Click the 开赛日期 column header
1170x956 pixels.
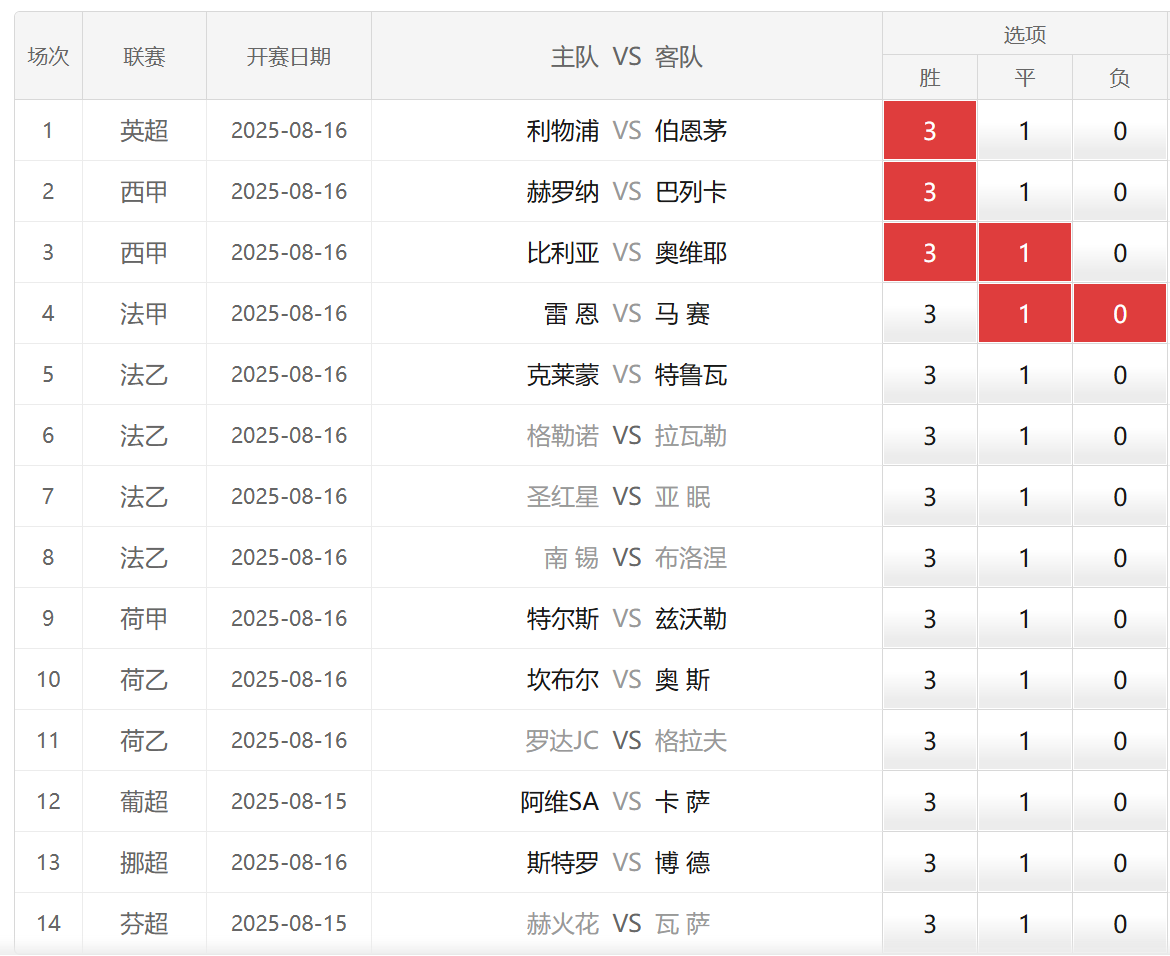(289, 56)
